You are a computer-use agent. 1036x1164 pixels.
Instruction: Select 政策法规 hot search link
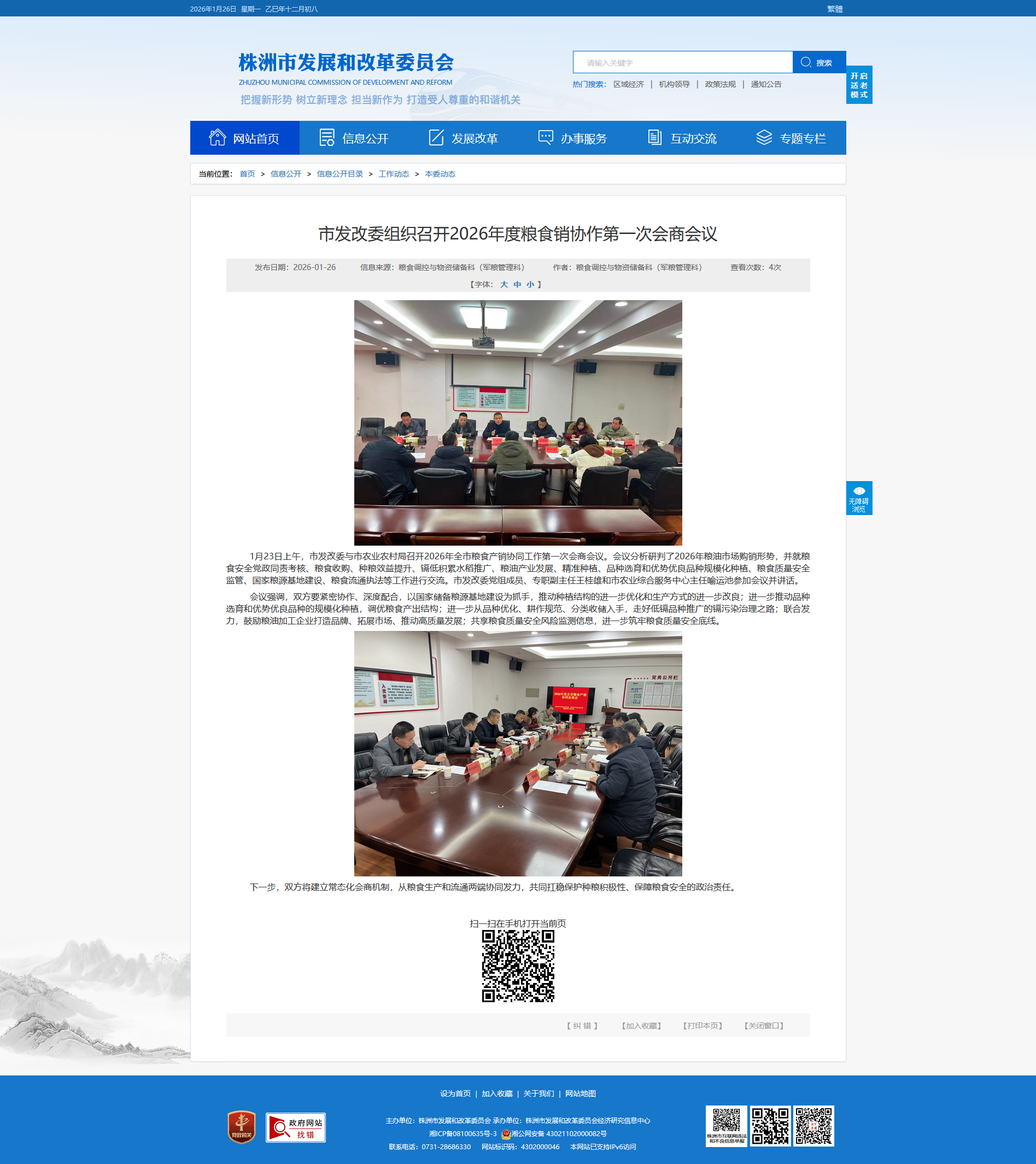720,84
